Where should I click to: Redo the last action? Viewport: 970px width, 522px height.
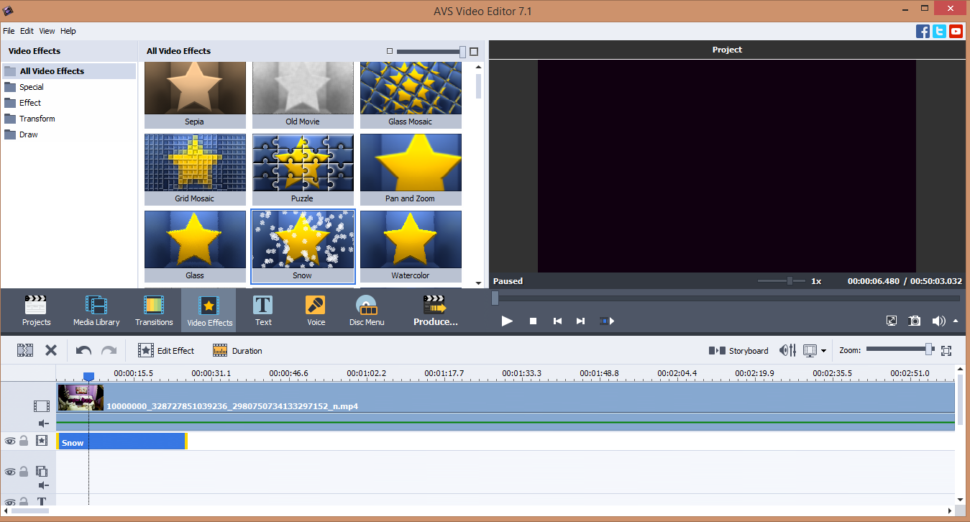109,351
